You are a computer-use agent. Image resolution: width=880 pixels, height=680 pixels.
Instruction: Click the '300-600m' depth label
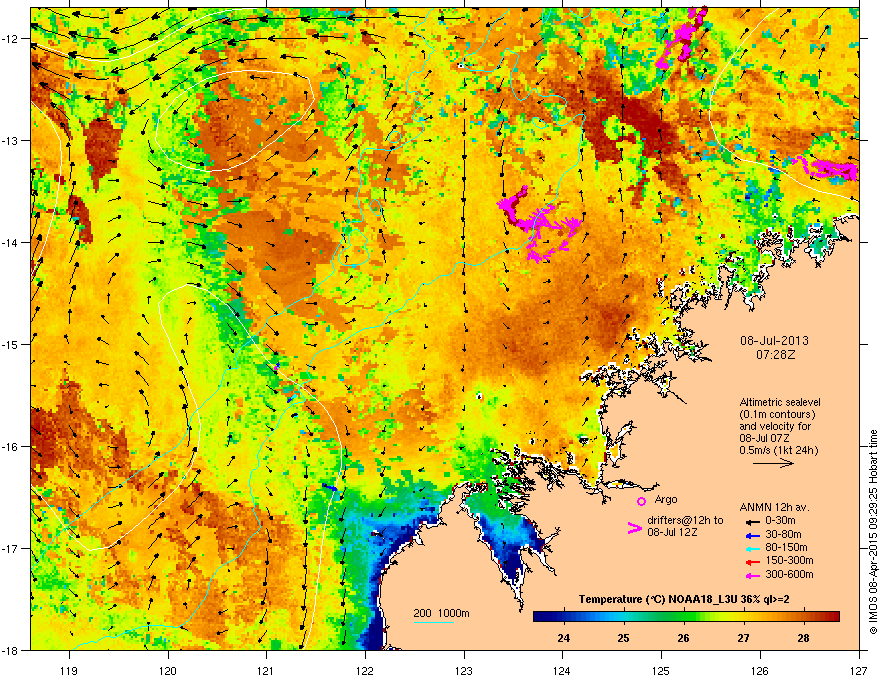(x=789, y=574)
